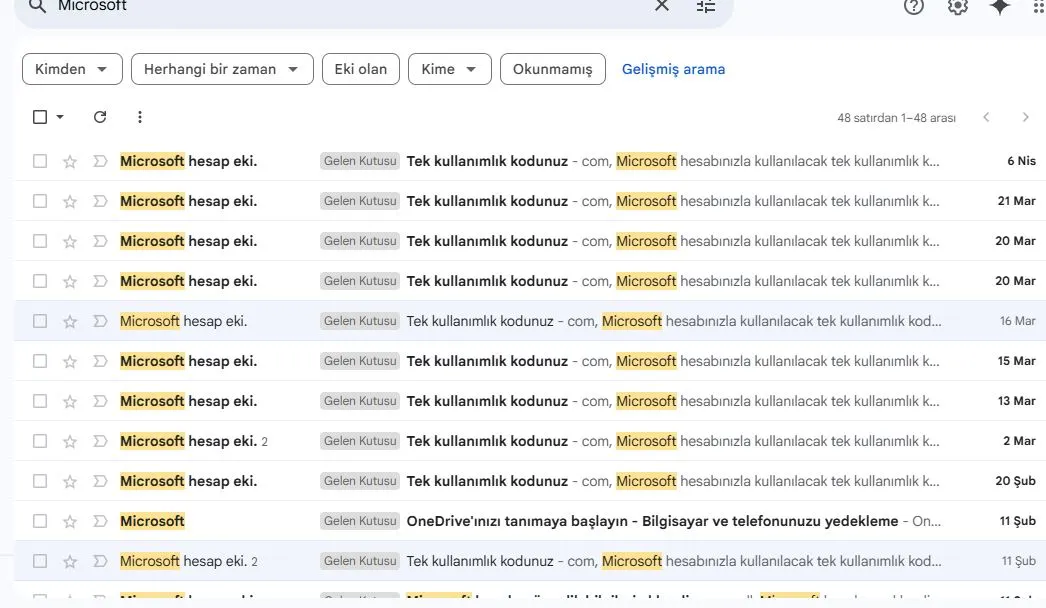Go to the older results page arrow
This screenshot has height=608, width=1046.
(x=1025, y=117)
